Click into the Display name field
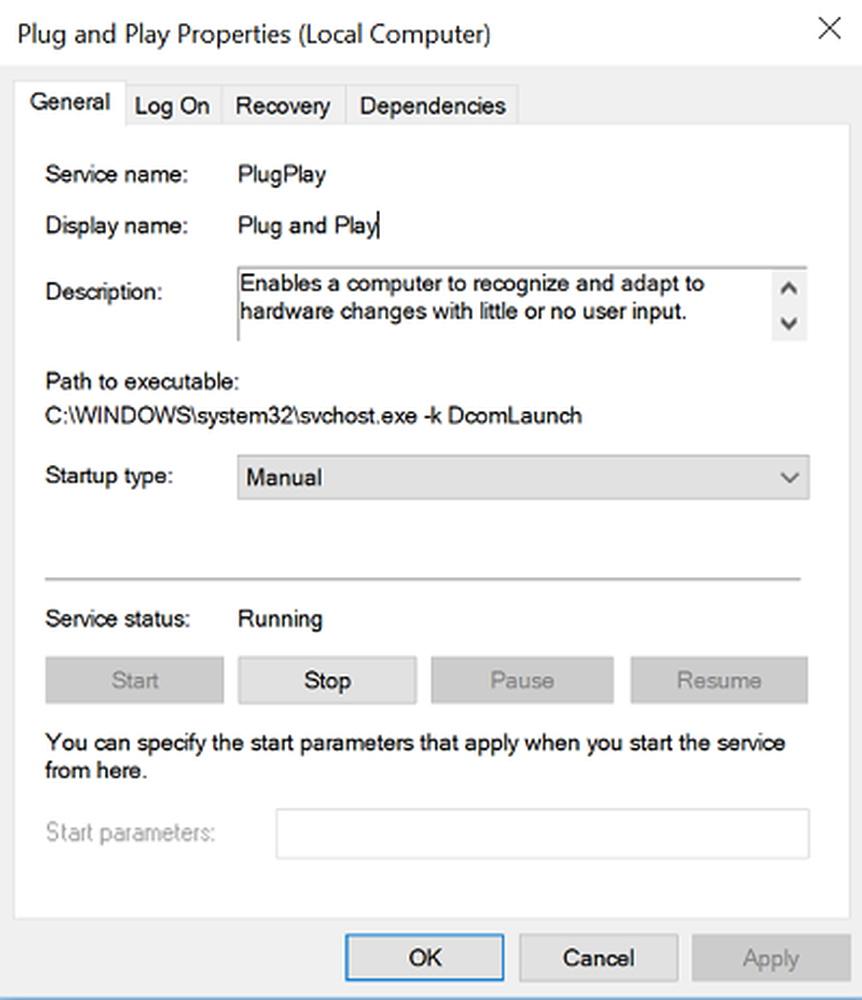 pyautogui.click(x=308, y=226)
